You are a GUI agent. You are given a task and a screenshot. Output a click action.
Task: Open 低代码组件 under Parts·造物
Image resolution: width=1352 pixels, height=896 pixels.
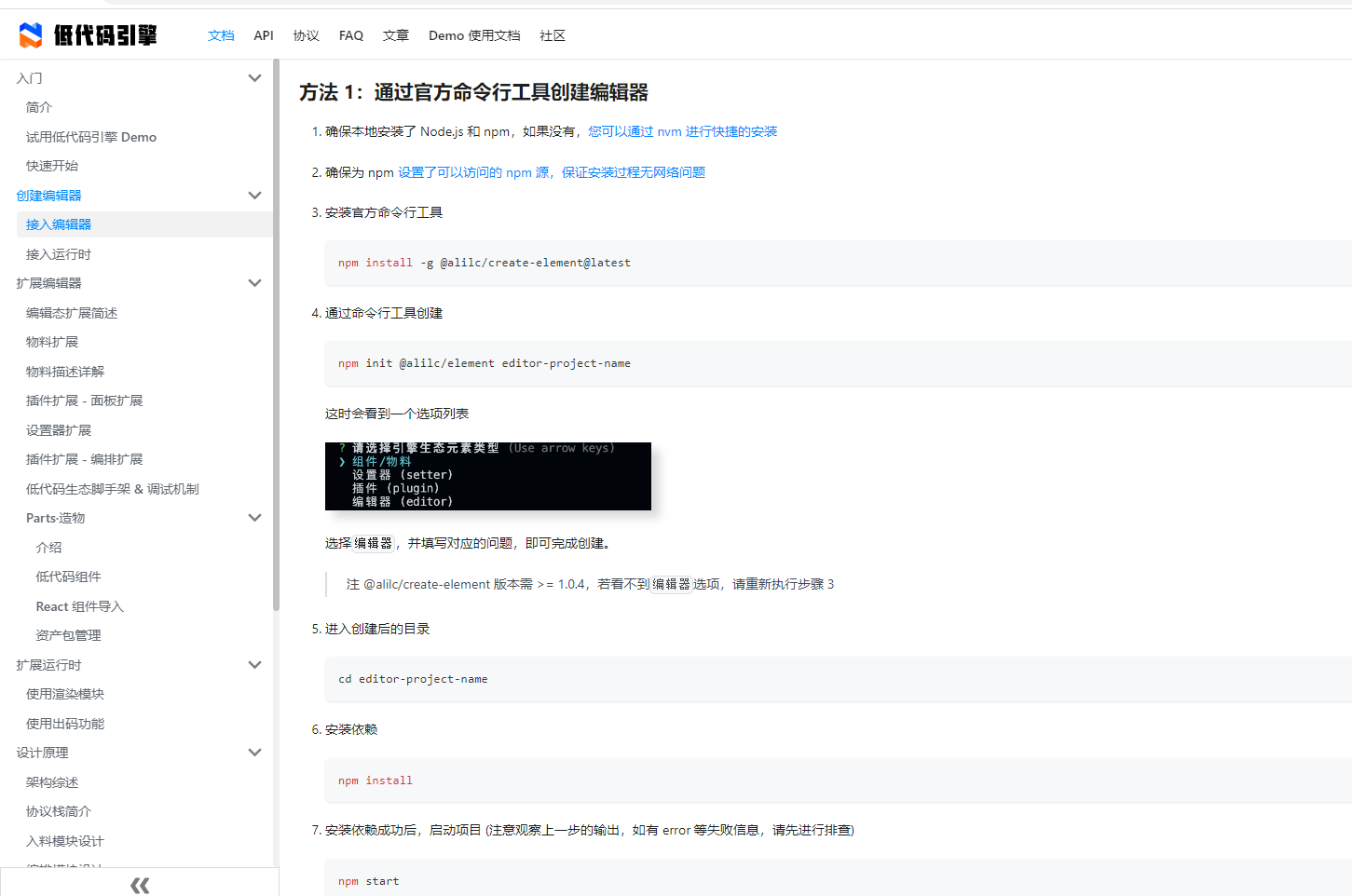coord(69,577)
